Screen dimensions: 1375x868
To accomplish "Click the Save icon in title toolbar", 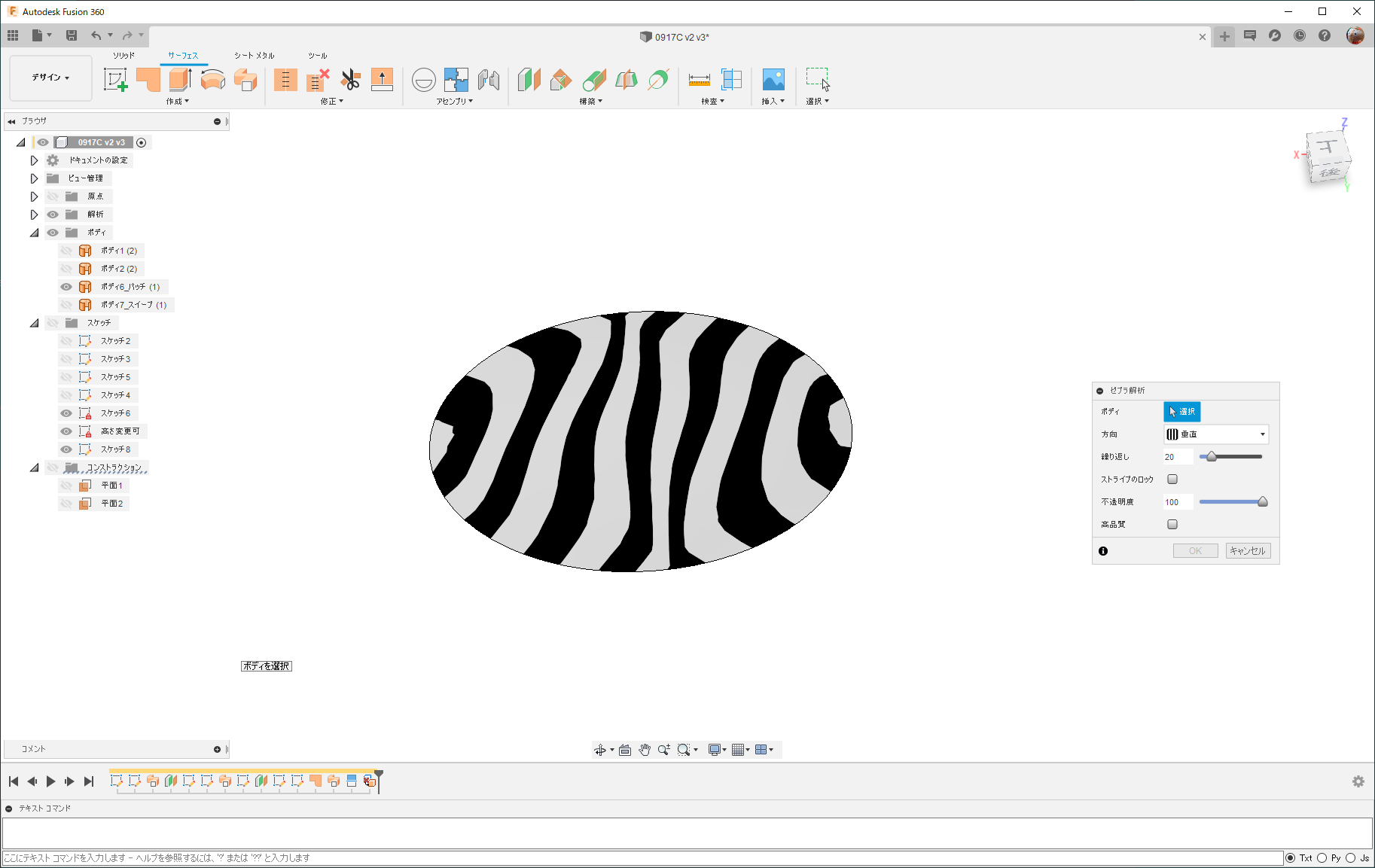I will 72,35.
